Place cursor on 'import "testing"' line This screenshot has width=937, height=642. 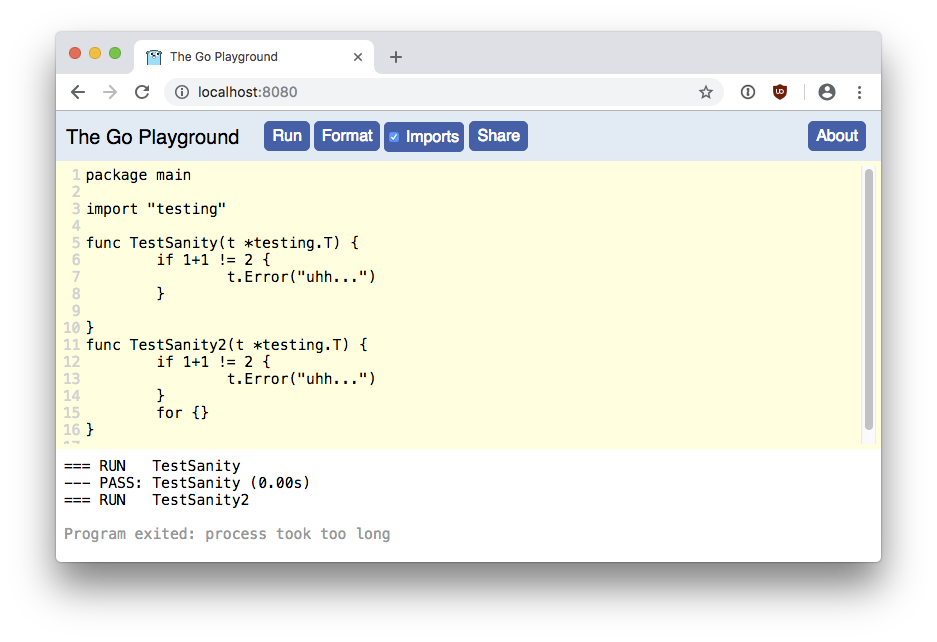click(x=156, y=209)
